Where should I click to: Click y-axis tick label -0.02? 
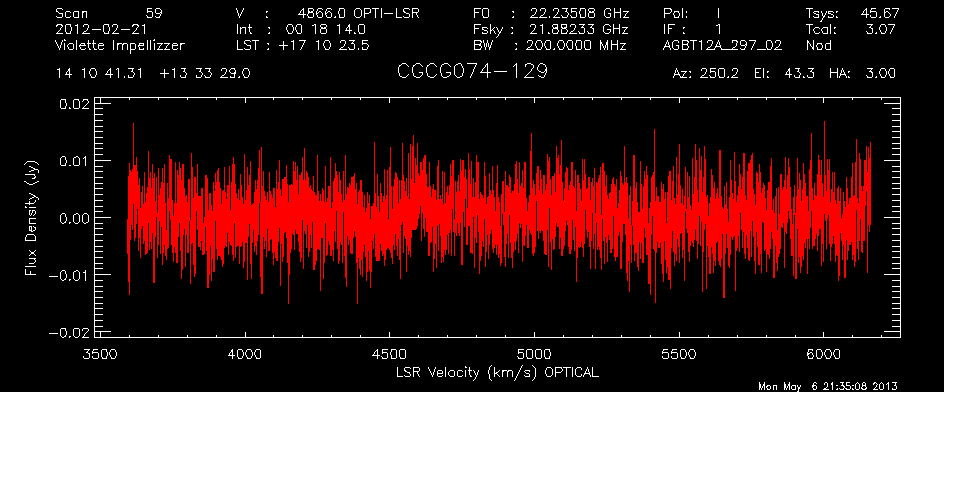coord(69,332)
